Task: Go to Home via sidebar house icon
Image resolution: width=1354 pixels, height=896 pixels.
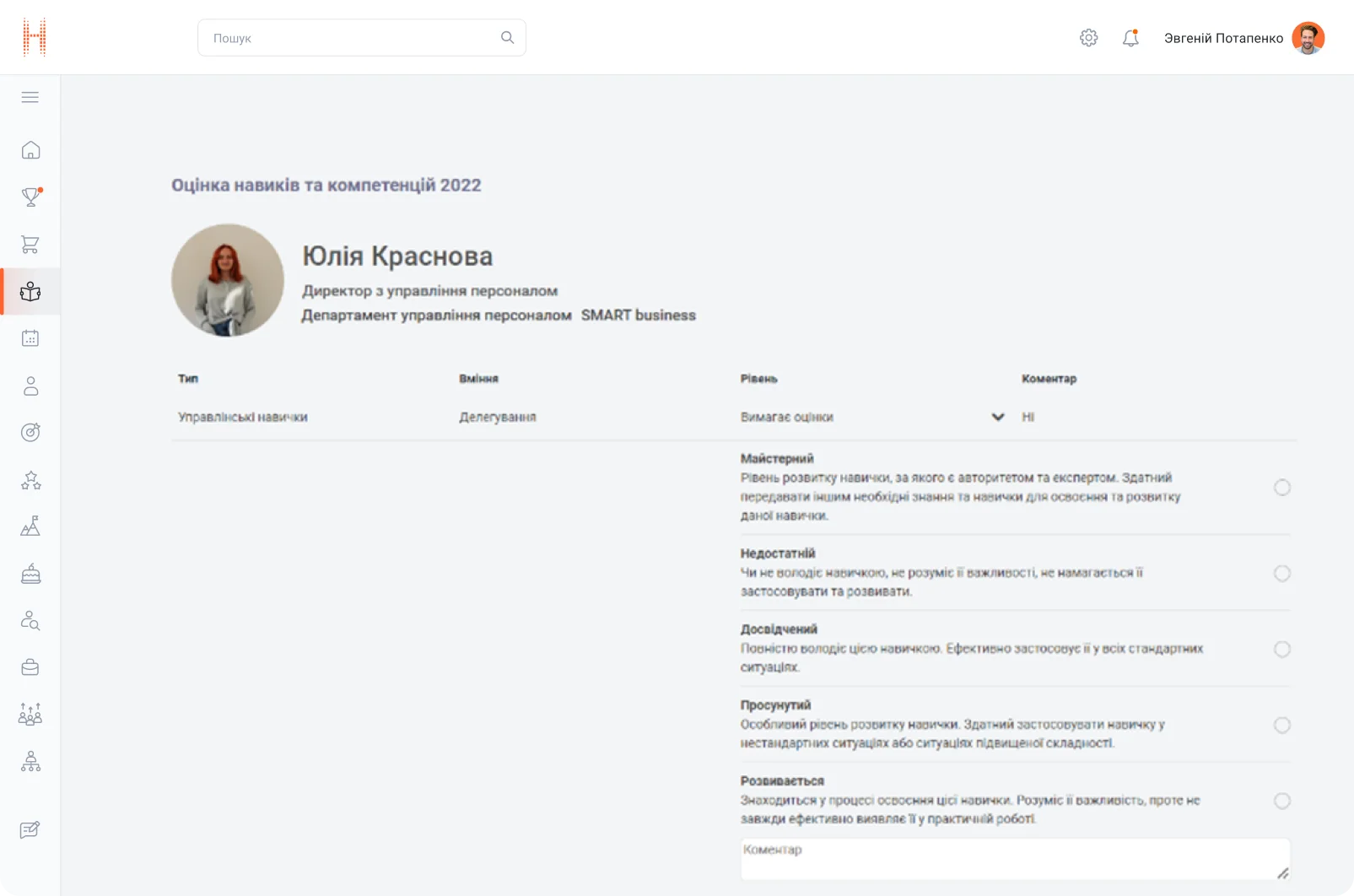Action: (x=30, y=150)
